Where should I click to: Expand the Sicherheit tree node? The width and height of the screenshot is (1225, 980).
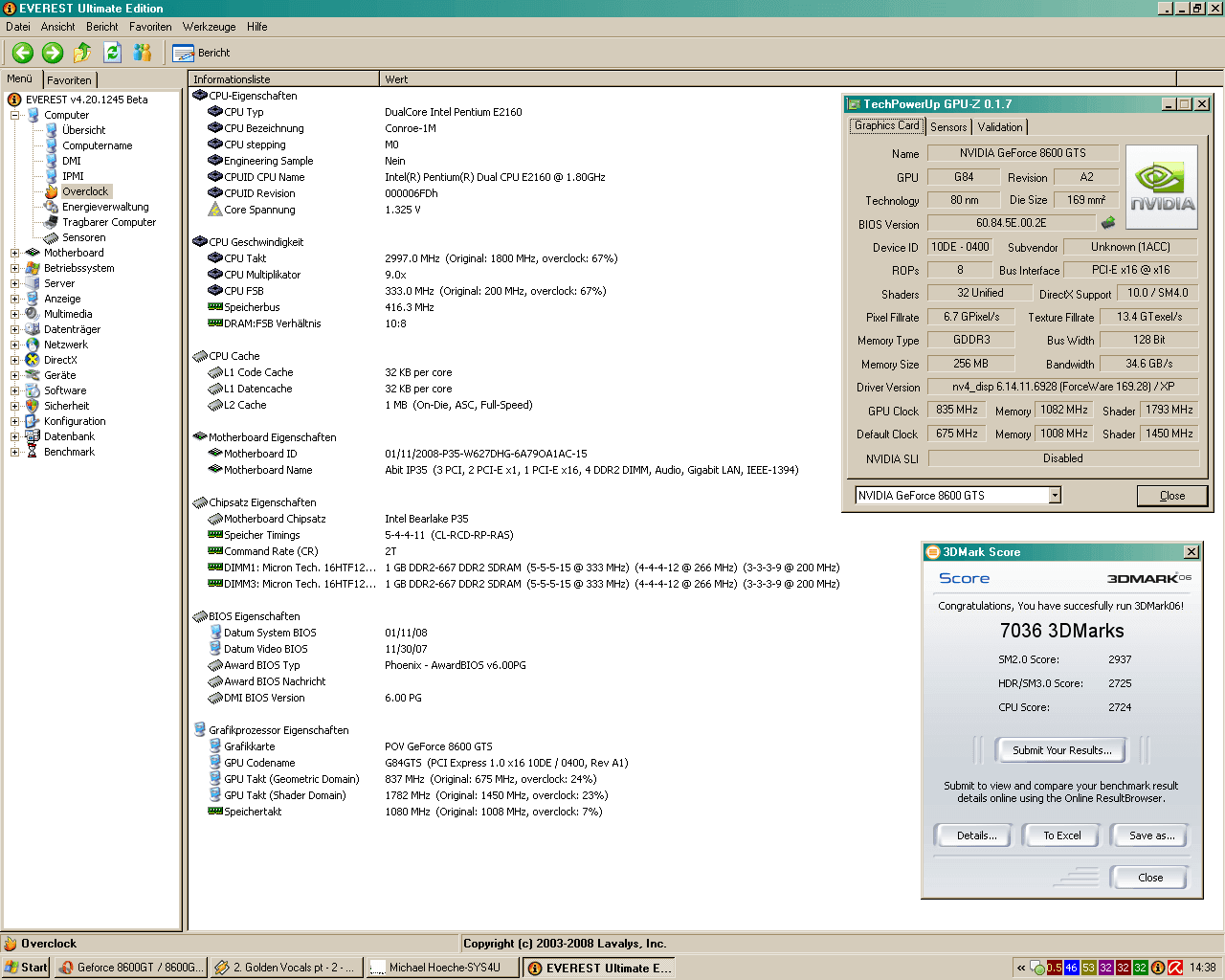click(x=14, y=406)
